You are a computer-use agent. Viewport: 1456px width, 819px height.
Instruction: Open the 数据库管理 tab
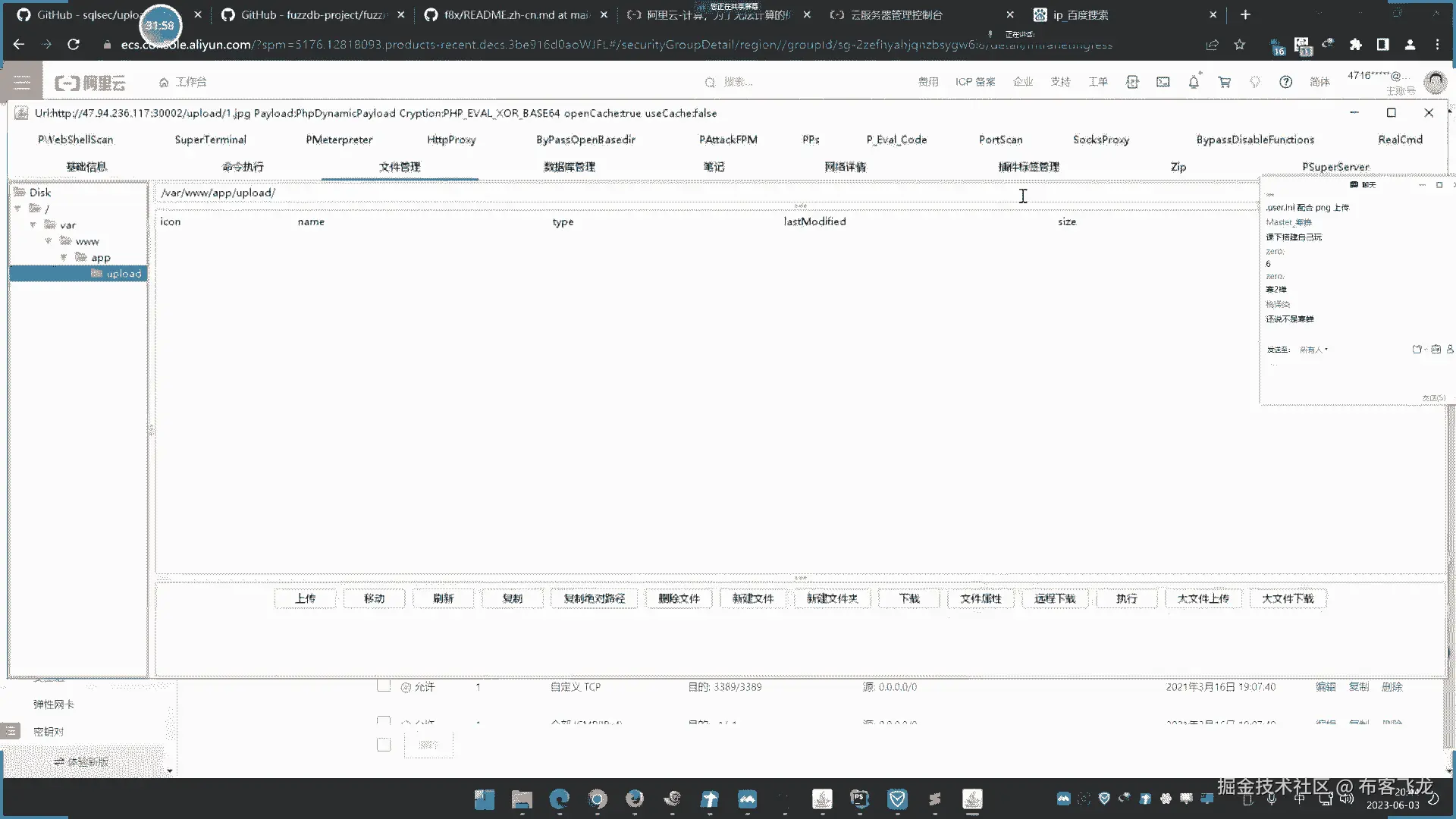[x=569, y=167]
